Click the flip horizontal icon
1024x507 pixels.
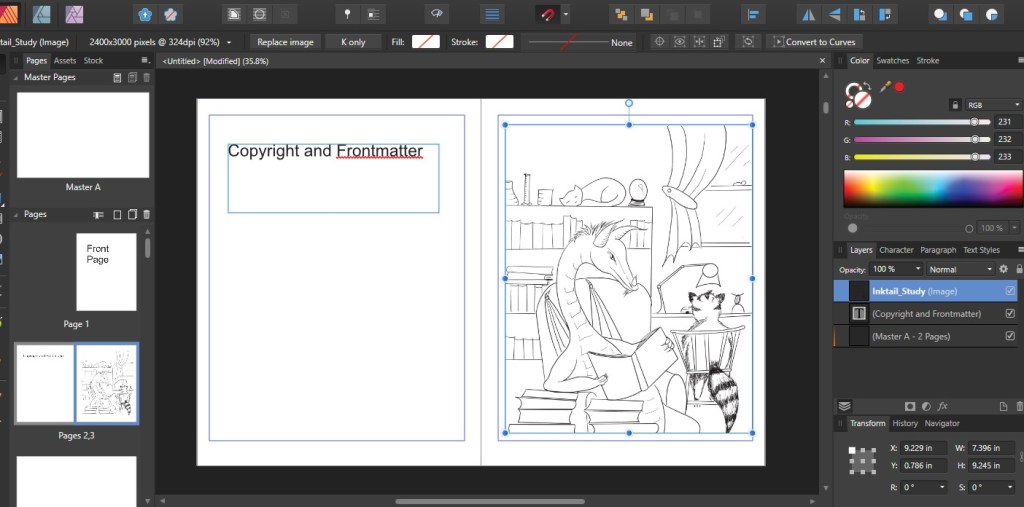point(808,14)
